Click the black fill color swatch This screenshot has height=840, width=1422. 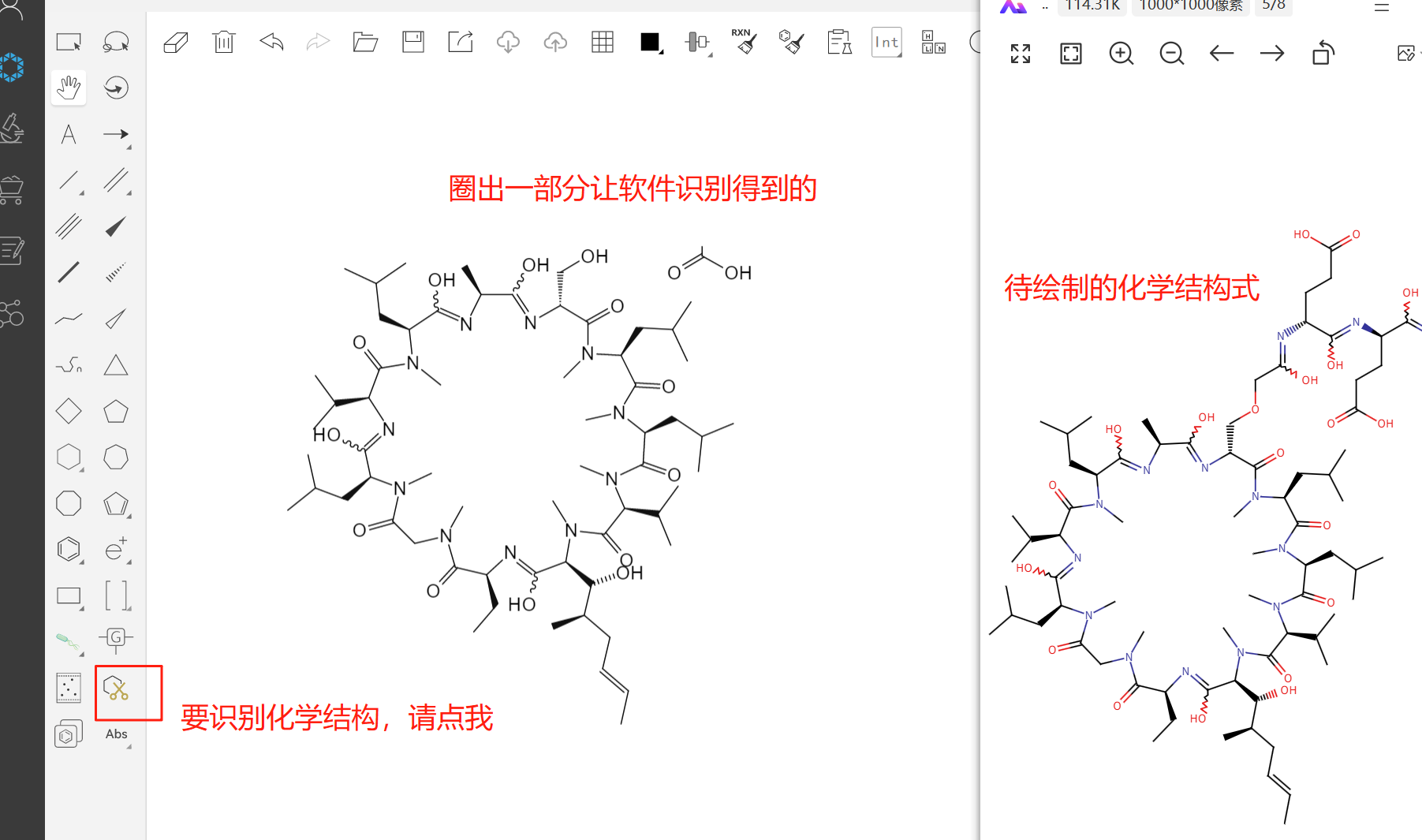(x=648, y=41)
